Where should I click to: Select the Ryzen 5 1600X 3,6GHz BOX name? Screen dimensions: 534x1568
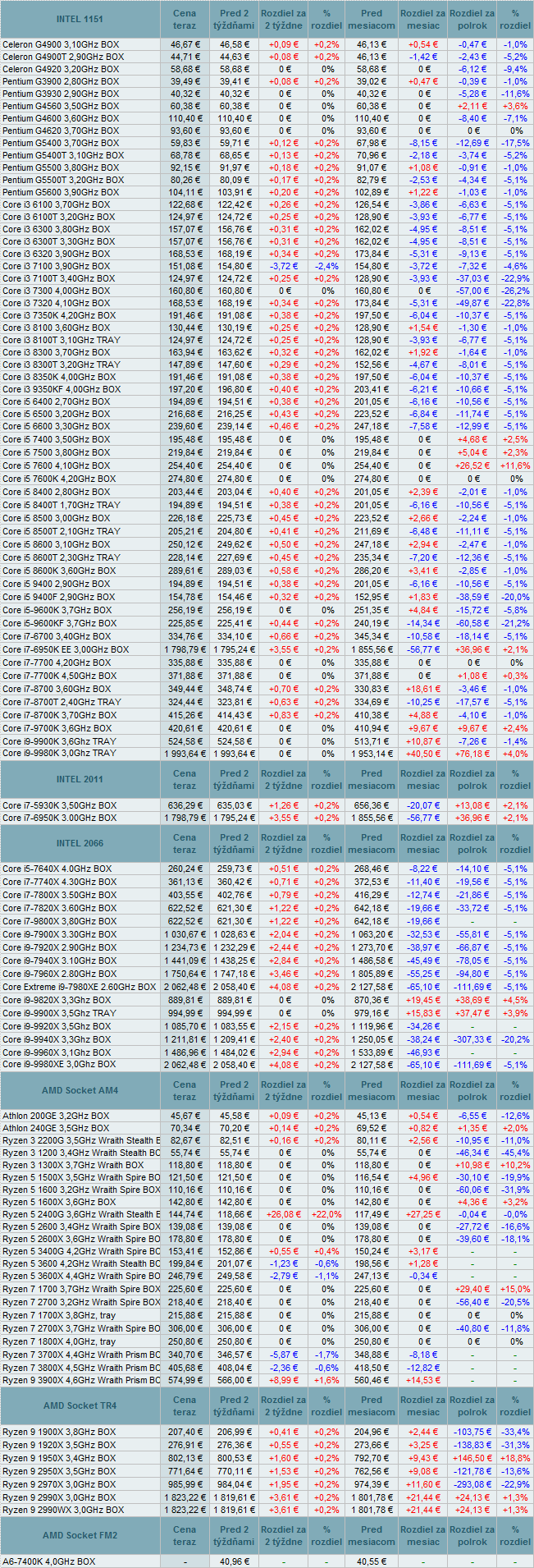tap(57, 1202)
